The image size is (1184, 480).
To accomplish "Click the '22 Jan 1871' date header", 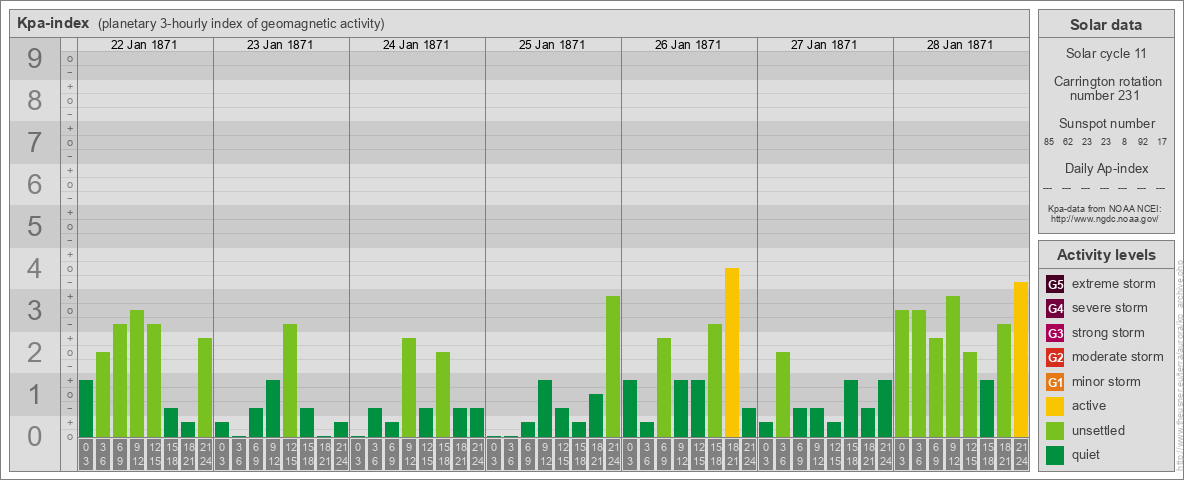I will (144, 45).
